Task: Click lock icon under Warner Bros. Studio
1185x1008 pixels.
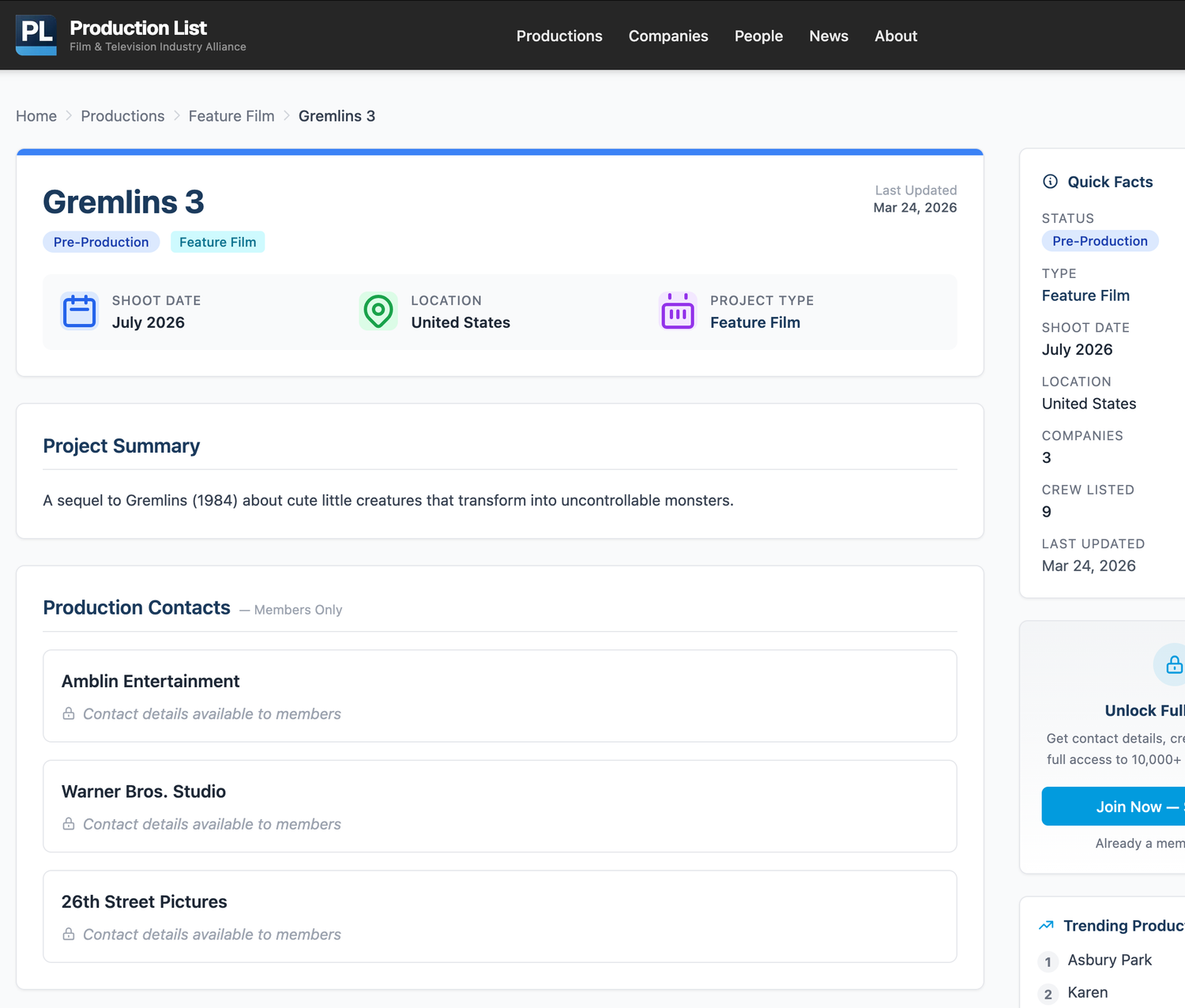Action: click(69, 824)
